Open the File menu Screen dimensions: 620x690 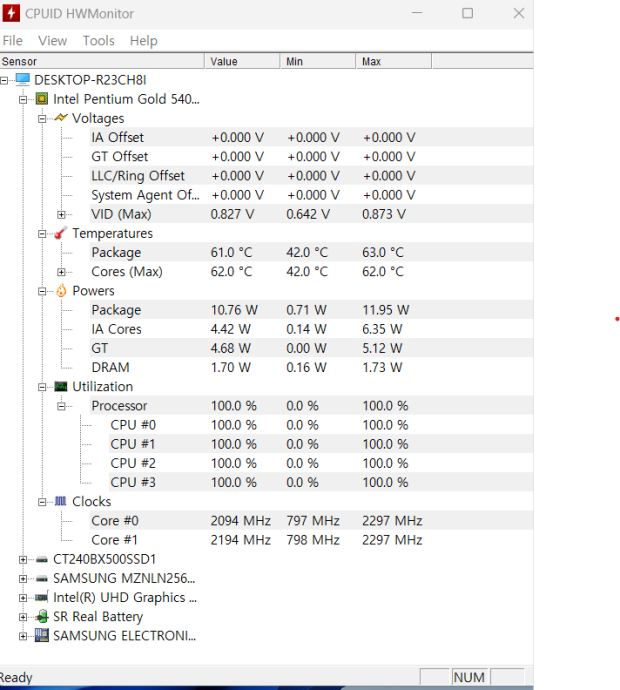[12, 40]
